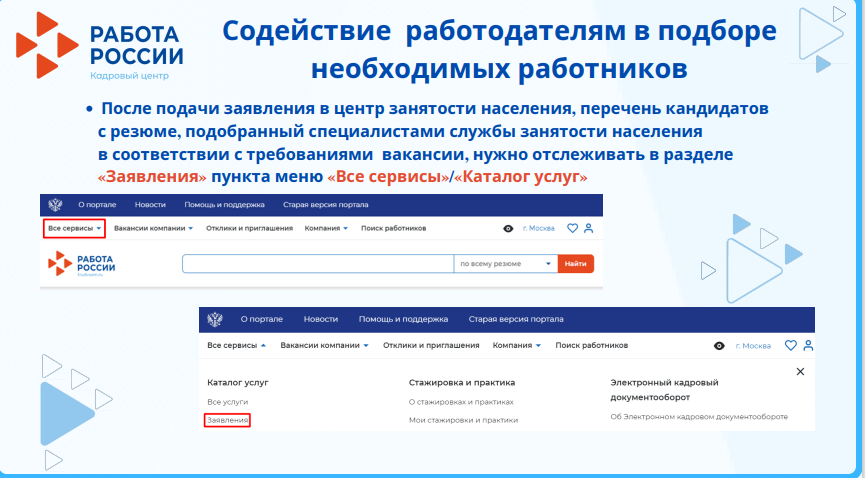Focus the resume search input field
Image resolution: width=866 pixels, height=478 pixels.
(318, 264)
